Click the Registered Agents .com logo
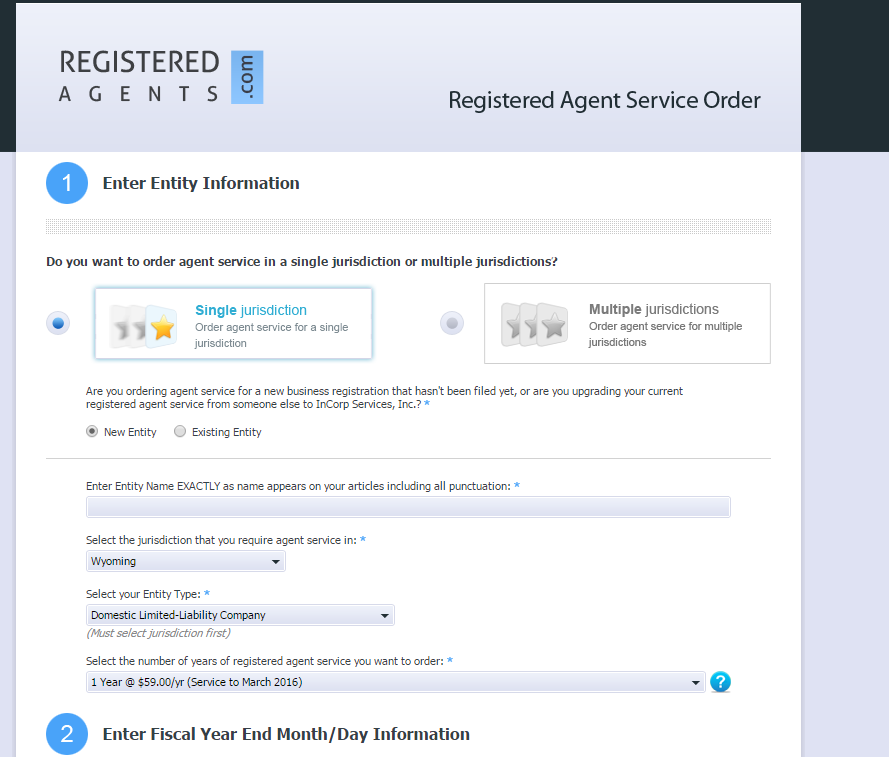Viewport: 889px width, 757px height. point(161,77)
